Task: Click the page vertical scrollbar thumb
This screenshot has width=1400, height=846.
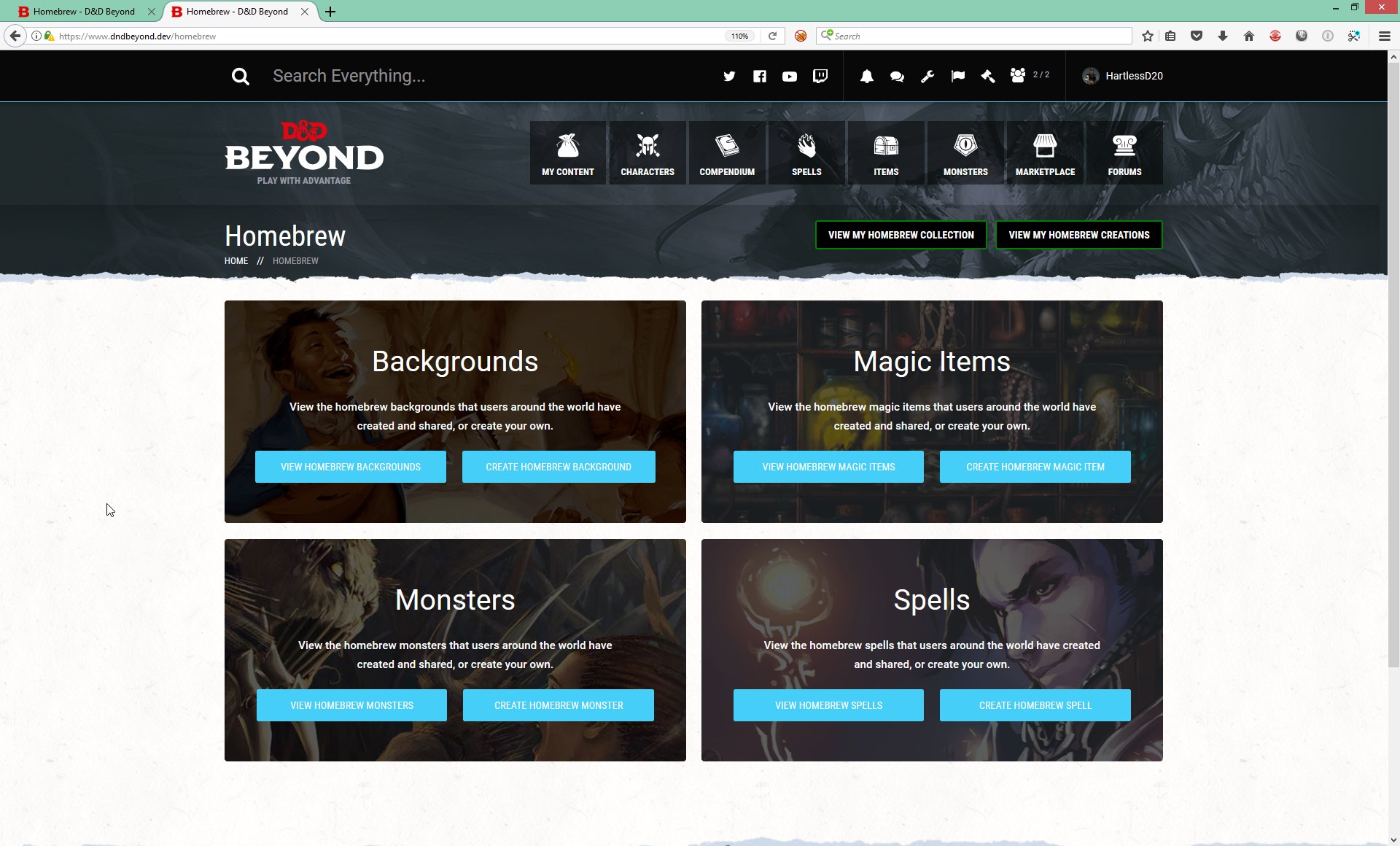Action: click(x=1393, y=365)
